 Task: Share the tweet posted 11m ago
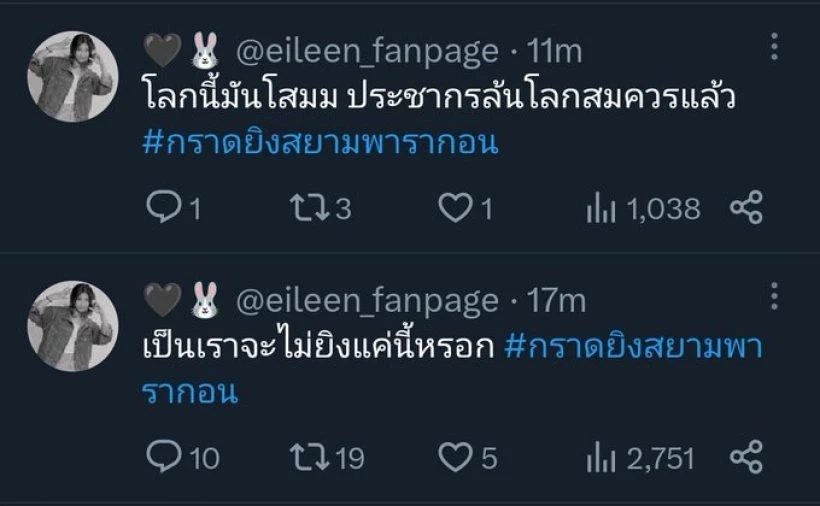(746, 208)
